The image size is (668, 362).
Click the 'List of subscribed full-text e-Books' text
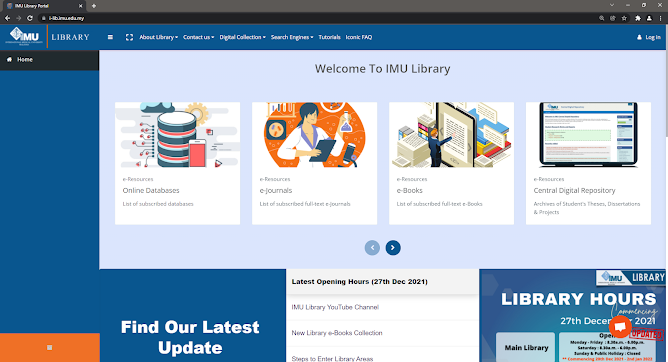pyautogui.click(x=439, y=204)
